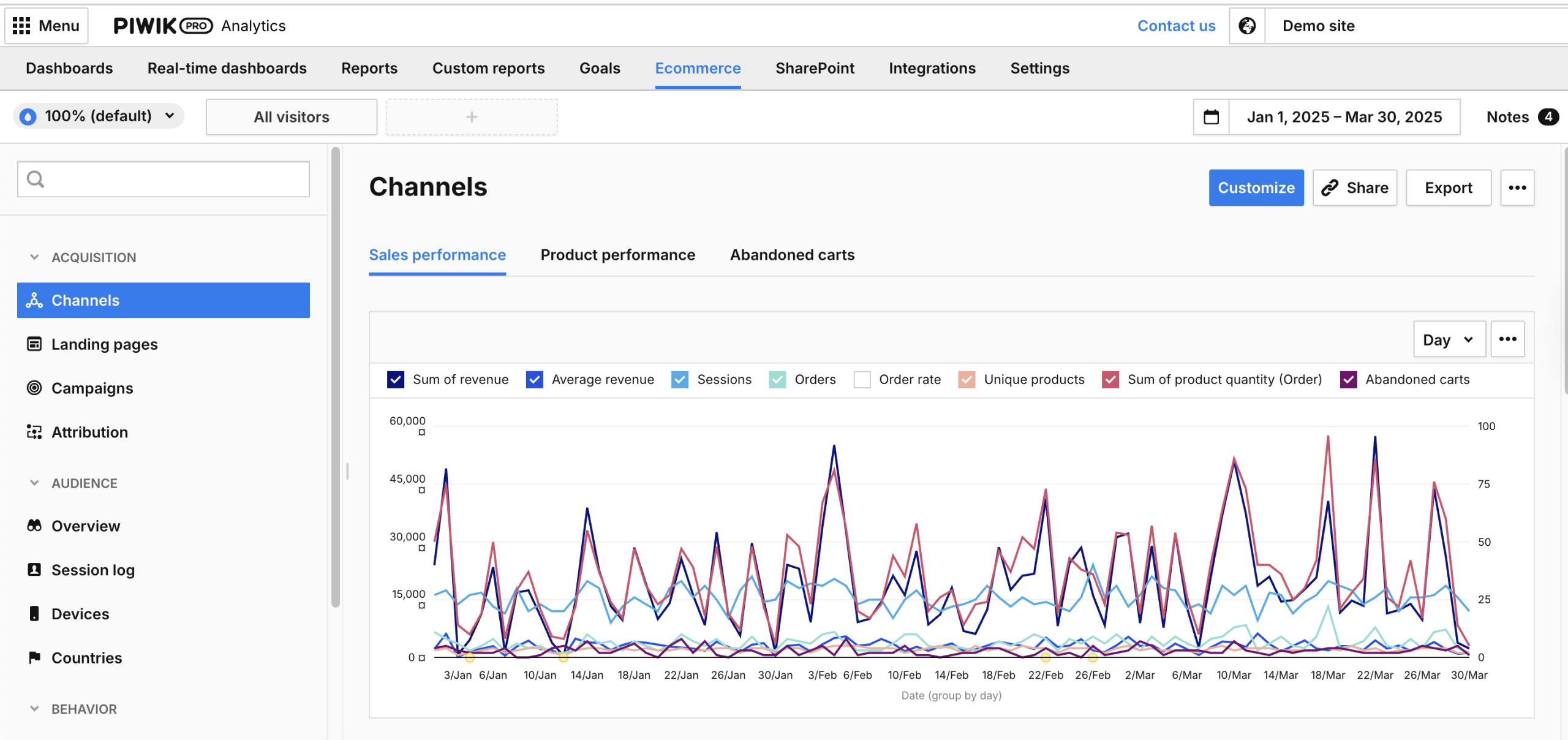The image size is (1568, 740).
Task: Collapse the ACQUISITION section
Action: point(34,257)
